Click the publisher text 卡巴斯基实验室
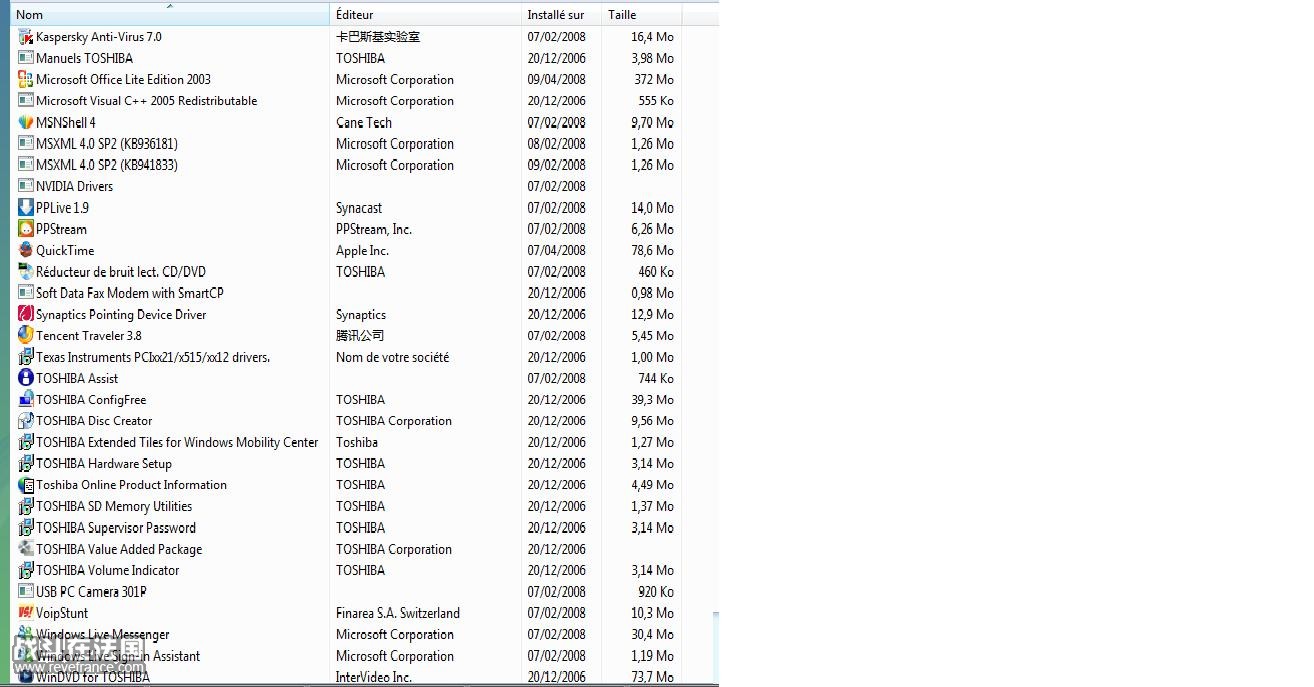 (378, 37)
